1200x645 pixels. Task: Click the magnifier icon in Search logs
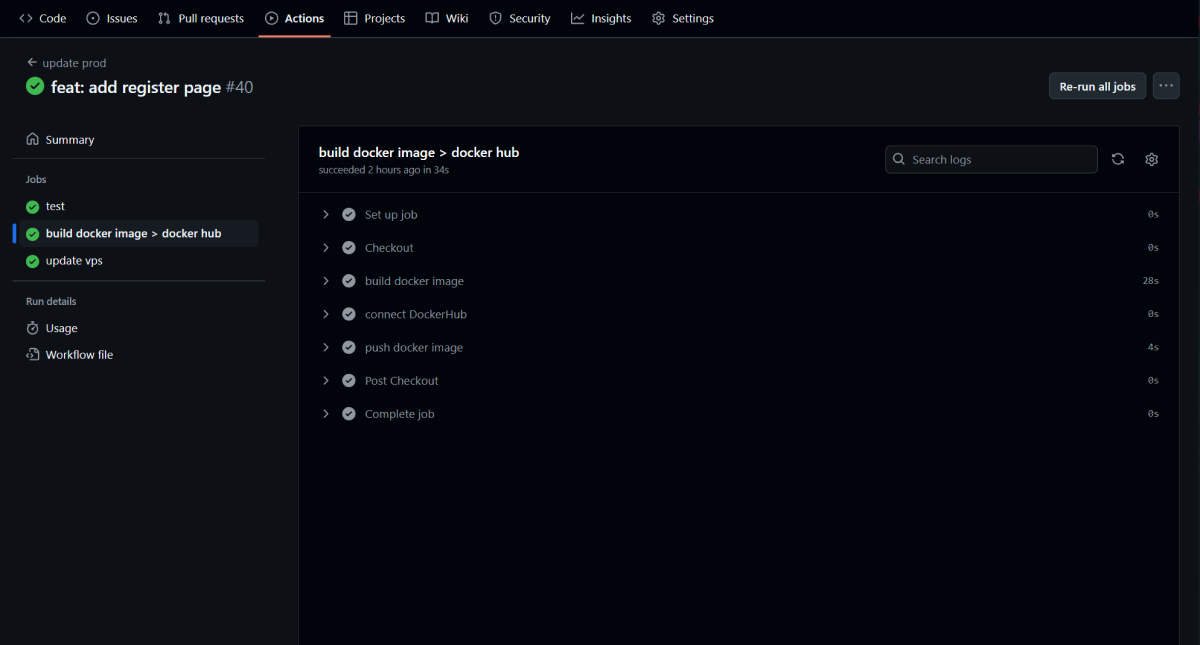pyautogui.click(x=899, y=159)
